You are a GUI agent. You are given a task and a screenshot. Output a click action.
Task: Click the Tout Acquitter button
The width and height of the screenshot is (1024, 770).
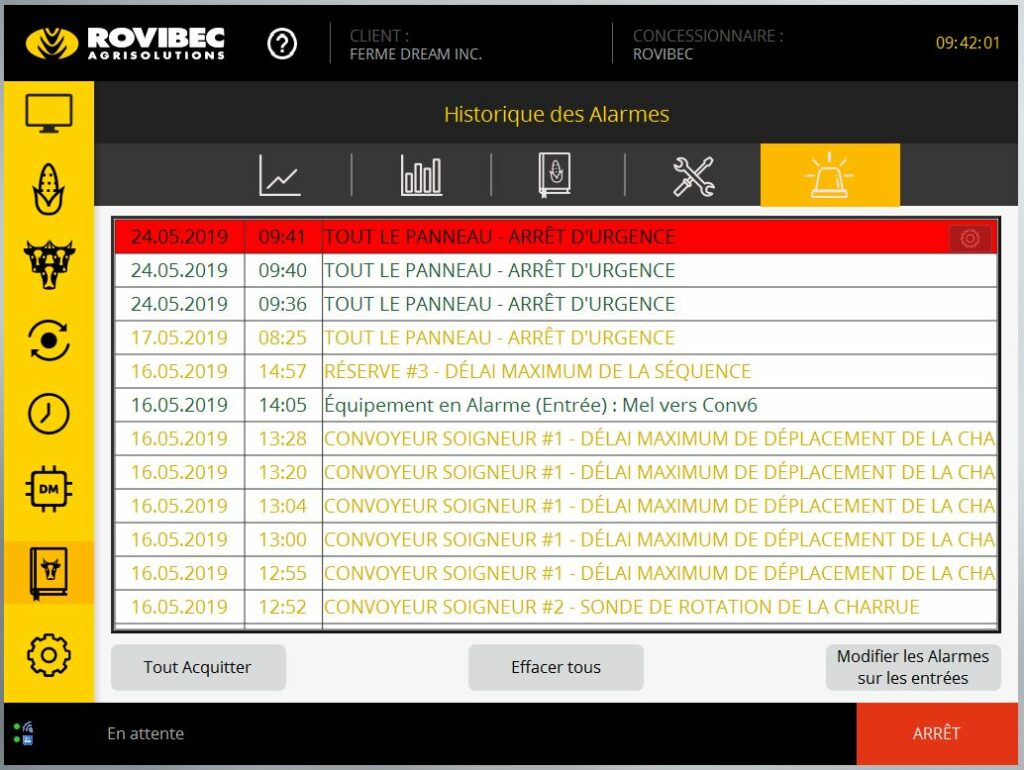point(198,667)
